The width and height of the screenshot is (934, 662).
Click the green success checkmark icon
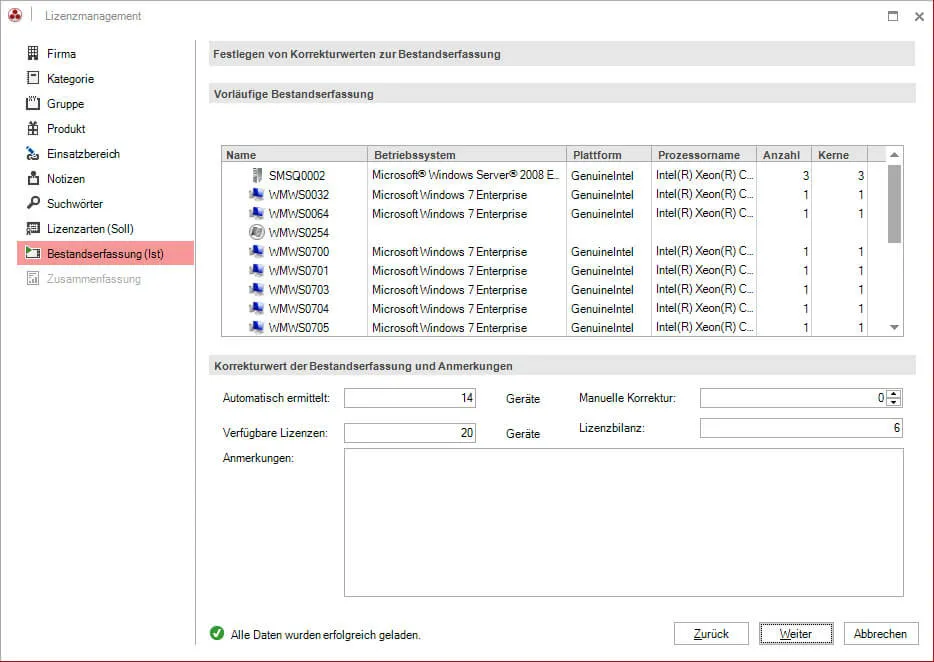tap(217, 633)
